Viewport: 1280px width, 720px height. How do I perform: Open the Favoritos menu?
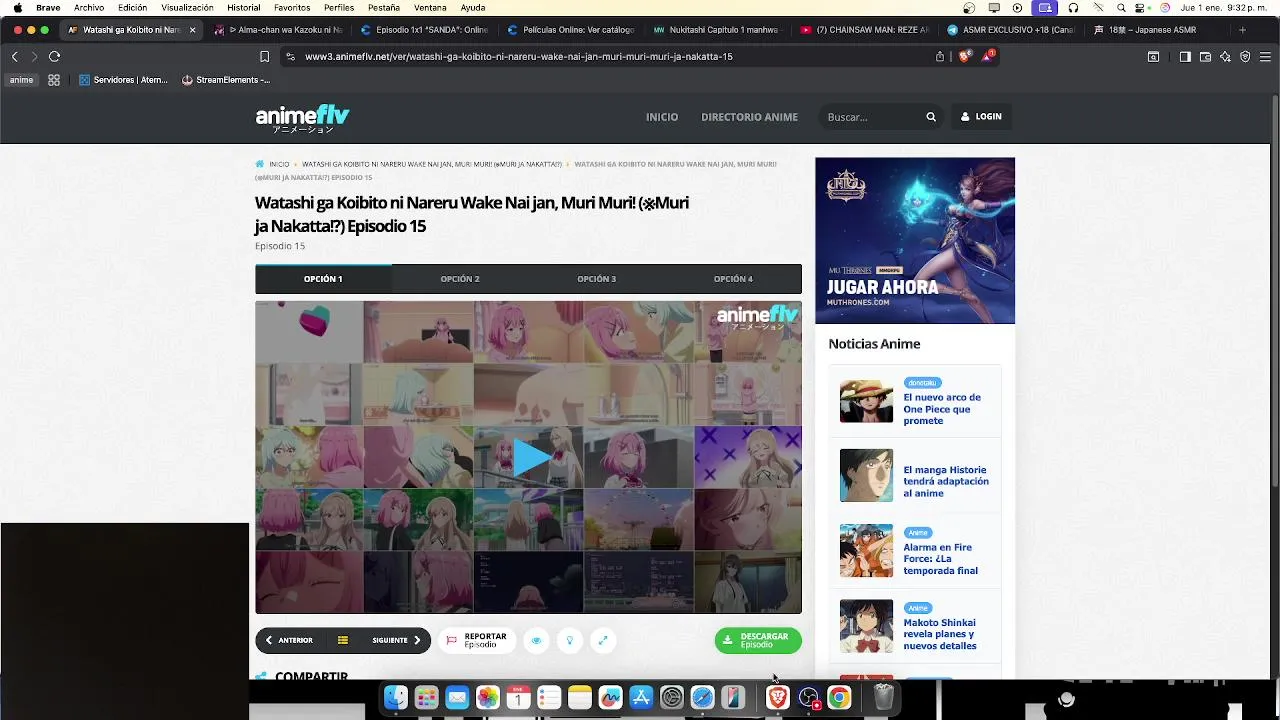coord(292,7)
